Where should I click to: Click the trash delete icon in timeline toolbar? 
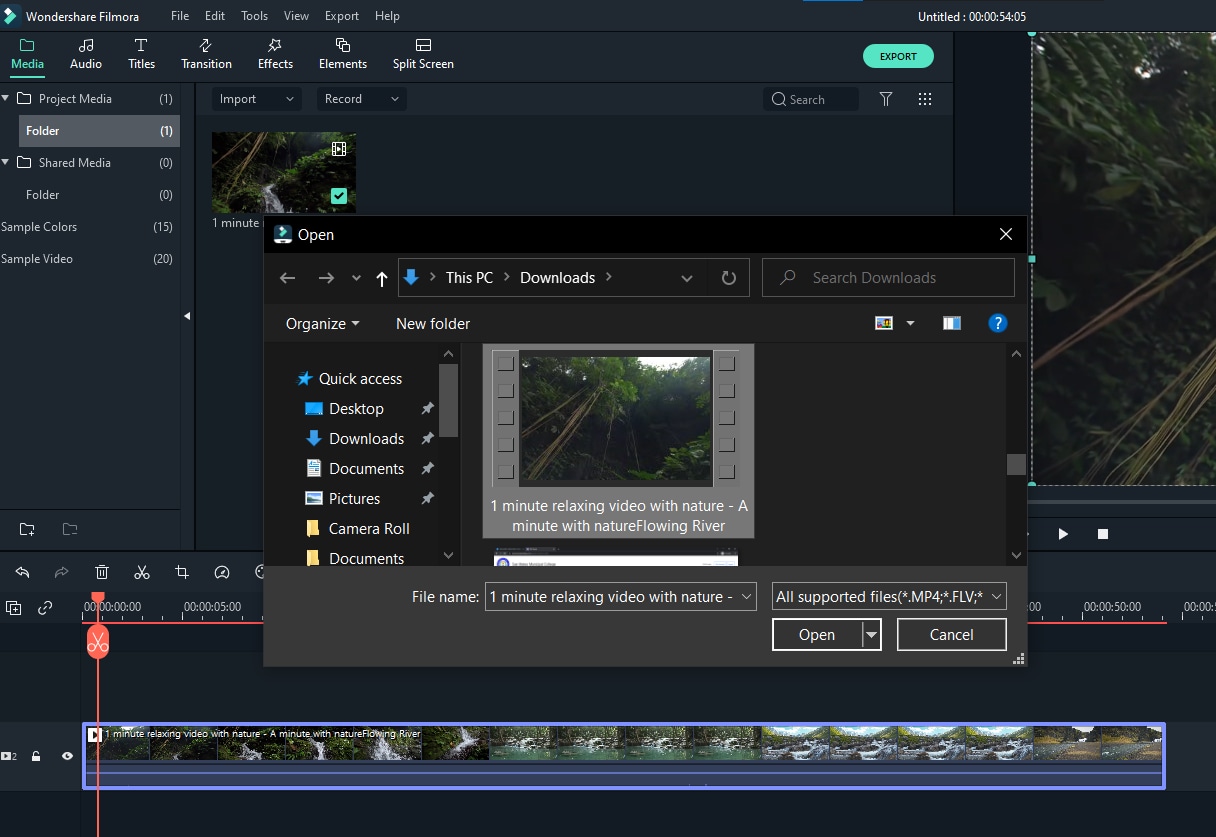(102, 572)
